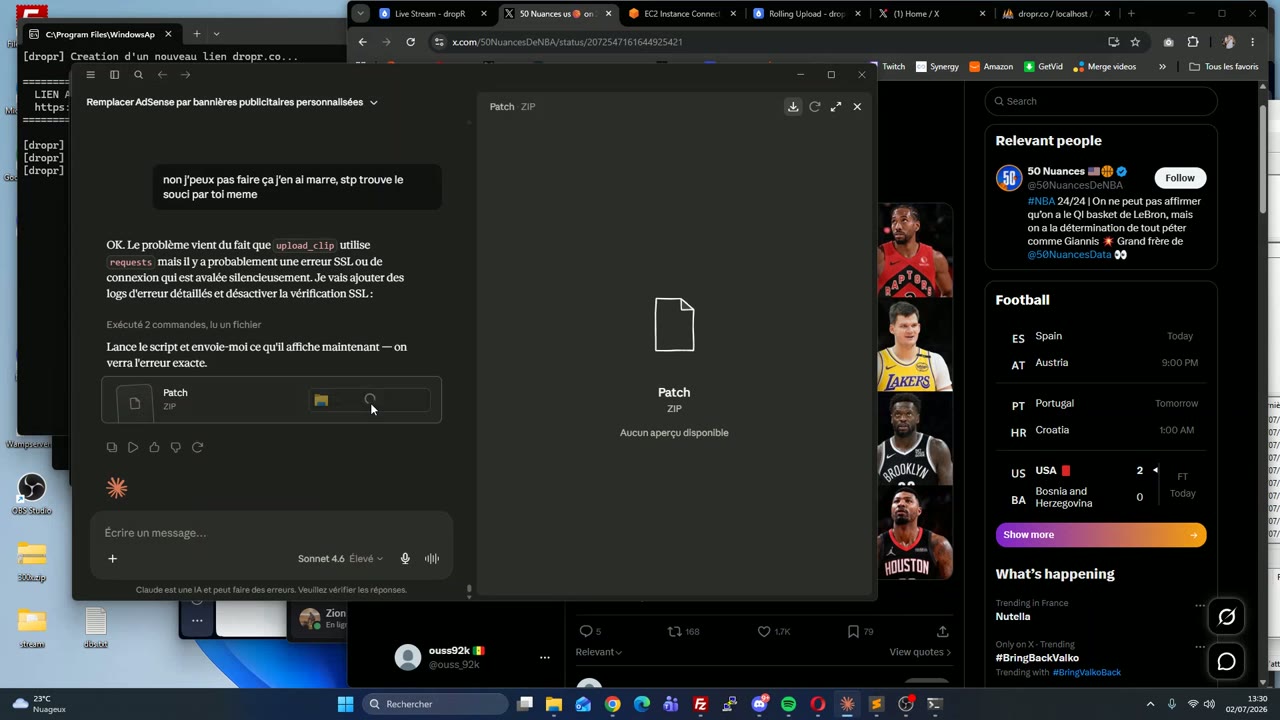Open search in the Claude app
The height and width of the screenshot is (720, 1280).
pyautogui.click(x=138, y=75)
